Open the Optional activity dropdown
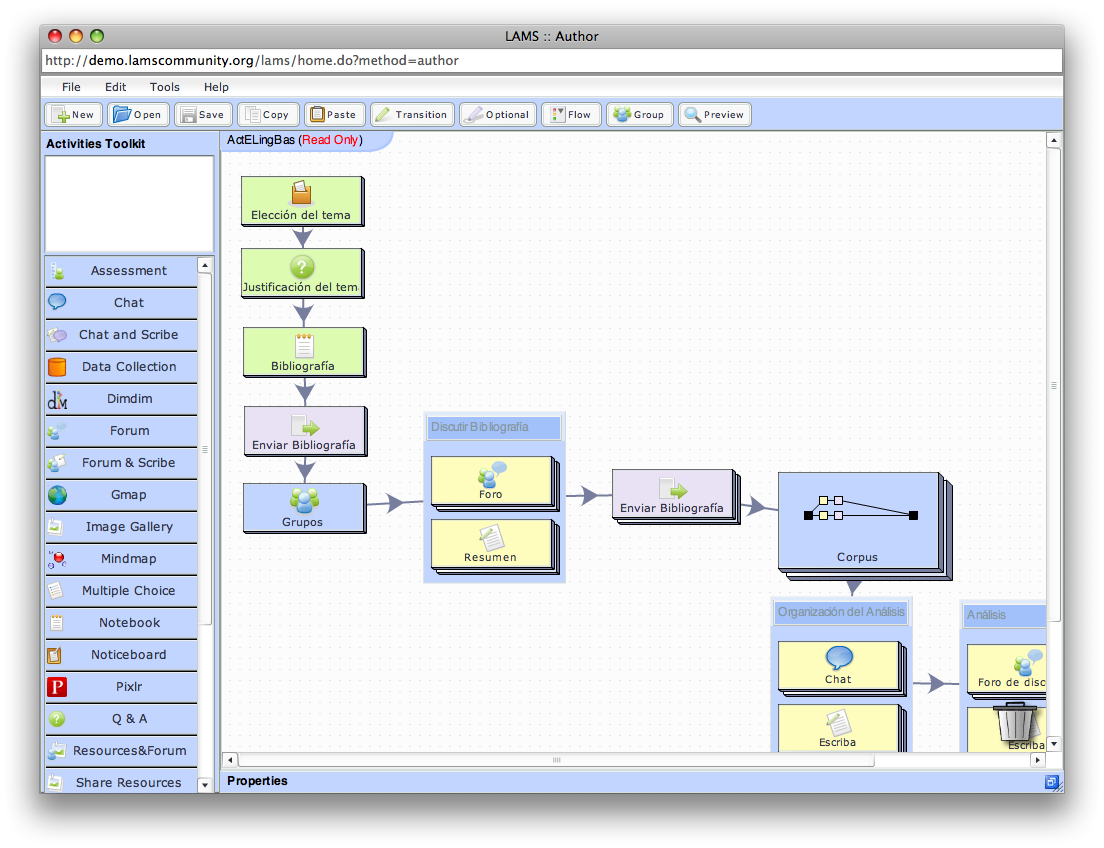 click(498, 115)
